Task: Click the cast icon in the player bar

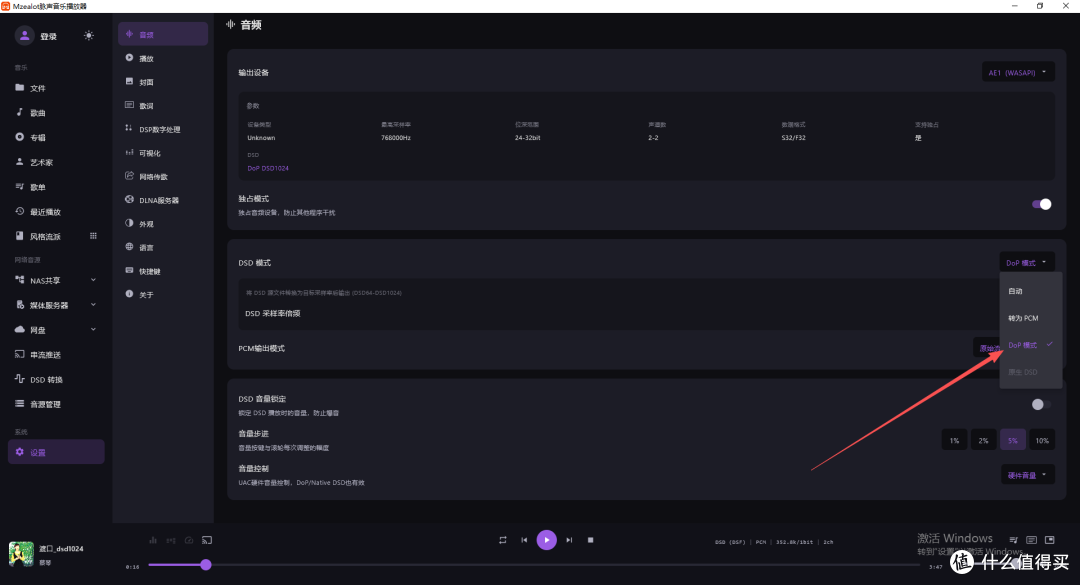Action: (207, 540)
